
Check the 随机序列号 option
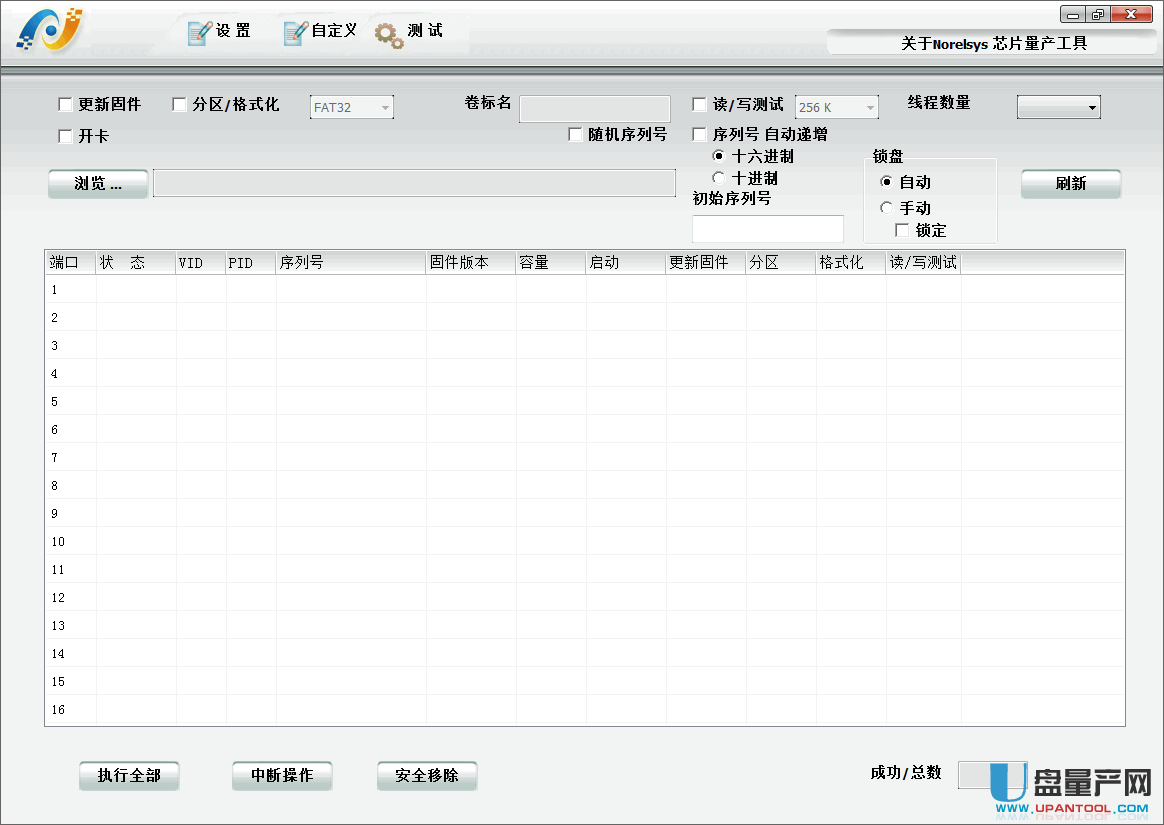pyautogui.click(x=576, y=134)
